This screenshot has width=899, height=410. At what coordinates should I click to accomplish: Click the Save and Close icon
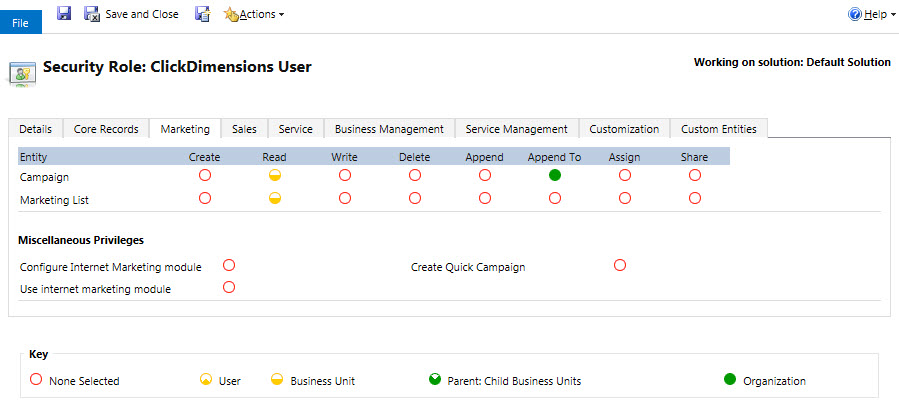coord(92,14)
